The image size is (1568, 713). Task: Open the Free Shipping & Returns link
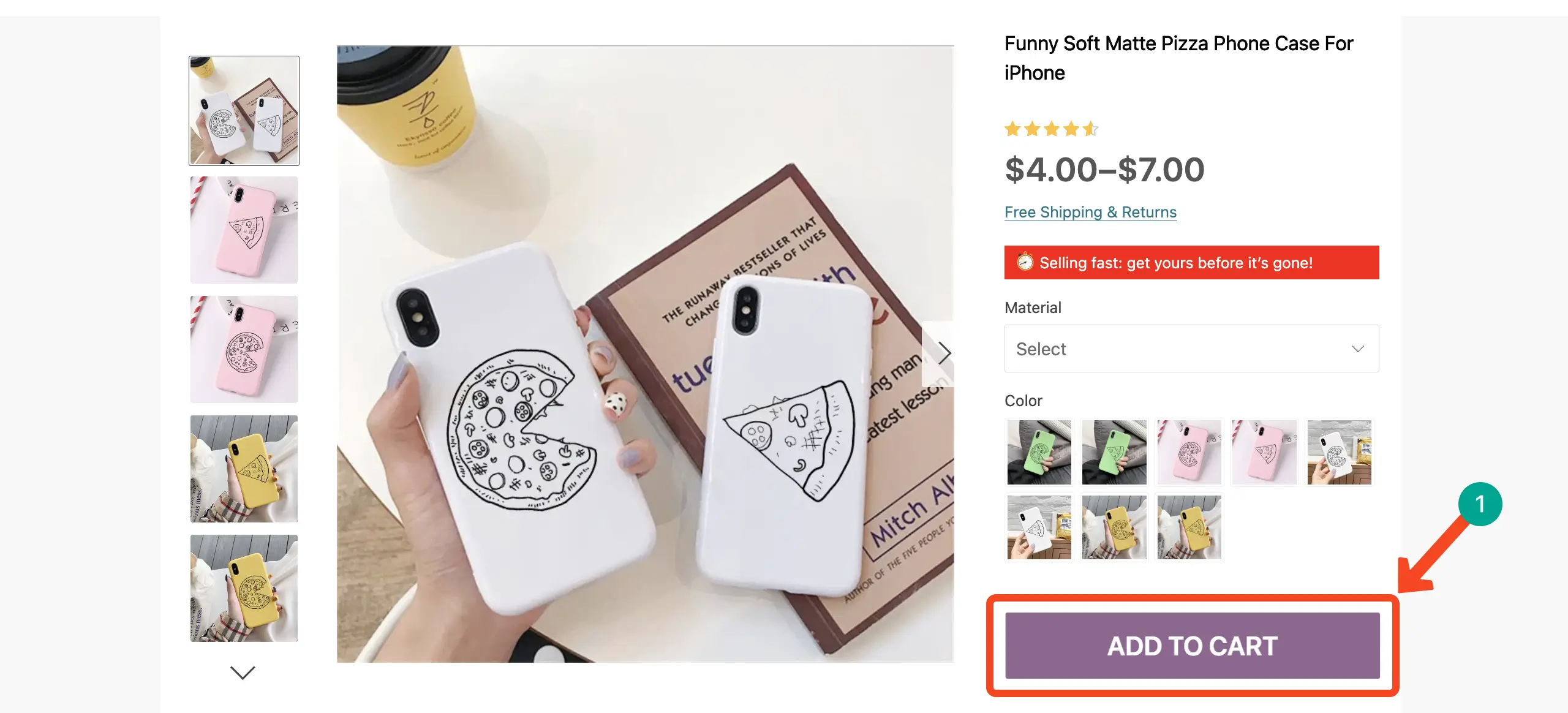point(1090,212)
